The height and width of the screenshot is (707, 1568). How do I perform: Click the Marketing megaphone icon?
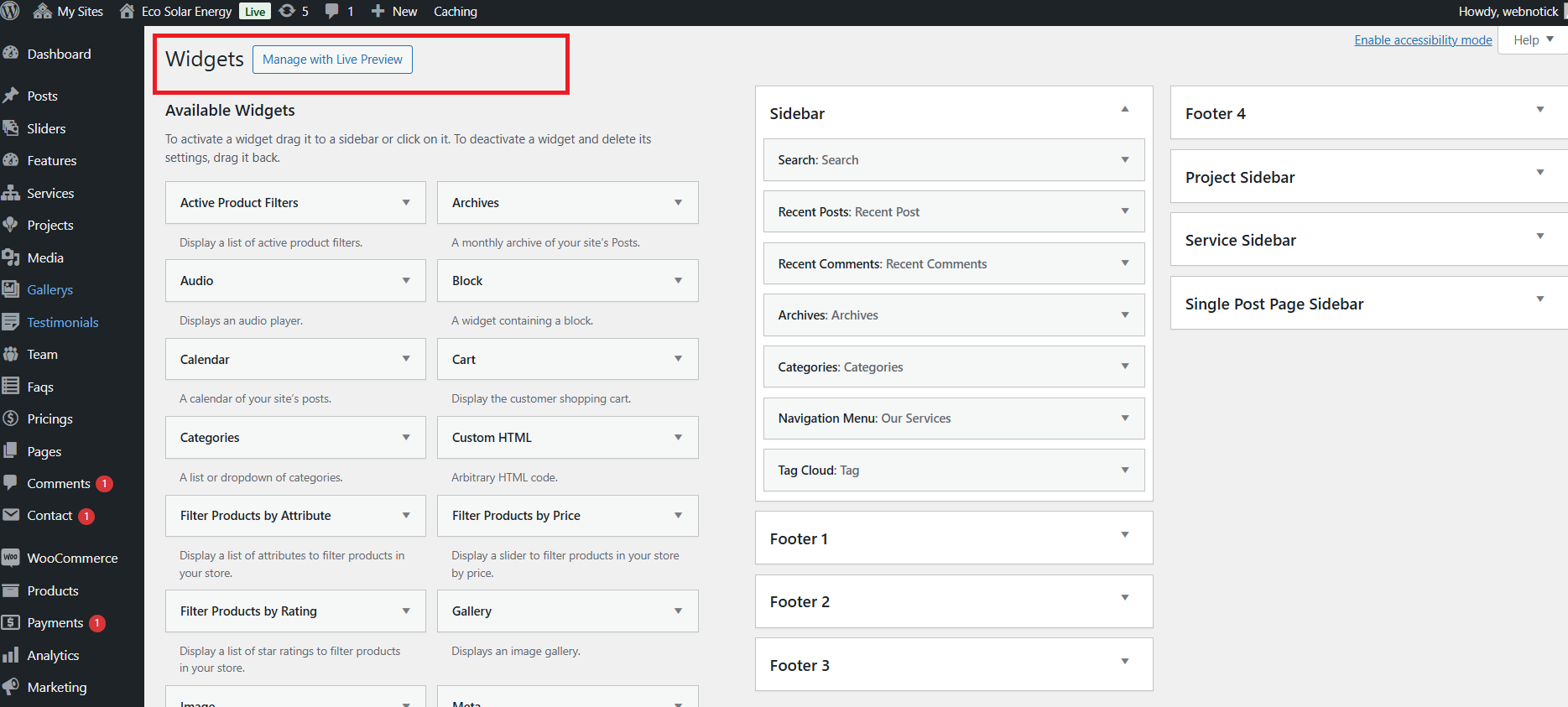pyautogui.click(x=11, y=687)
